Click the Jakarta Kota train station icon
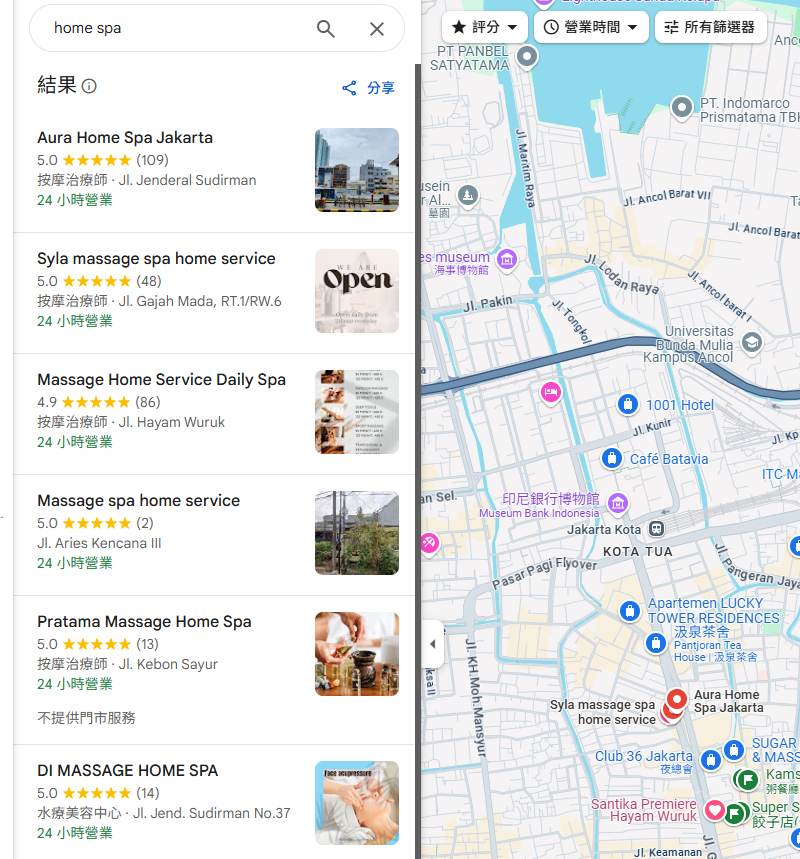Screen dimensions: 800x859 656,529
